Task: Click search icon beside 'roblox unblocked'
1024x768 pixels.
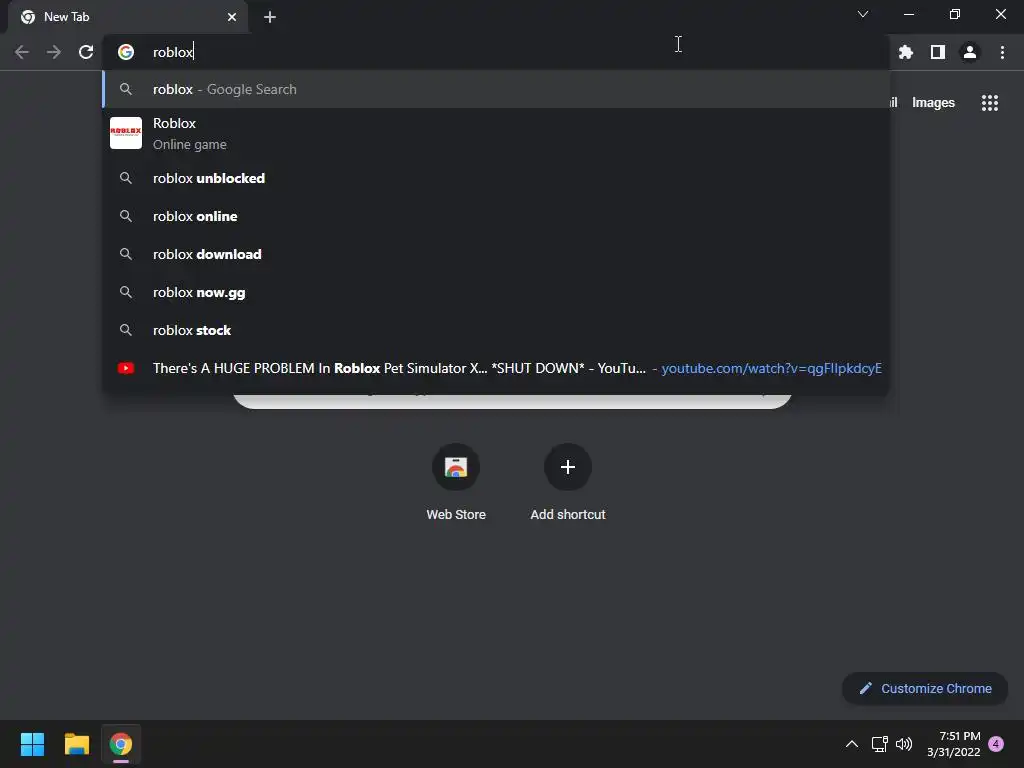Action: tap(126, 178)
